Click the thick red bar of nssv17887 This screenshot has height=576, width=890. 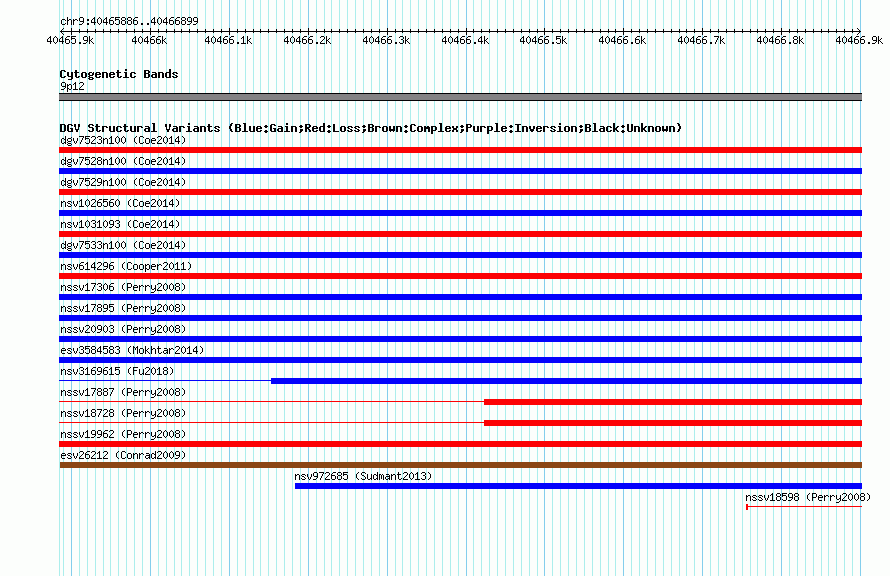point(673,402)
